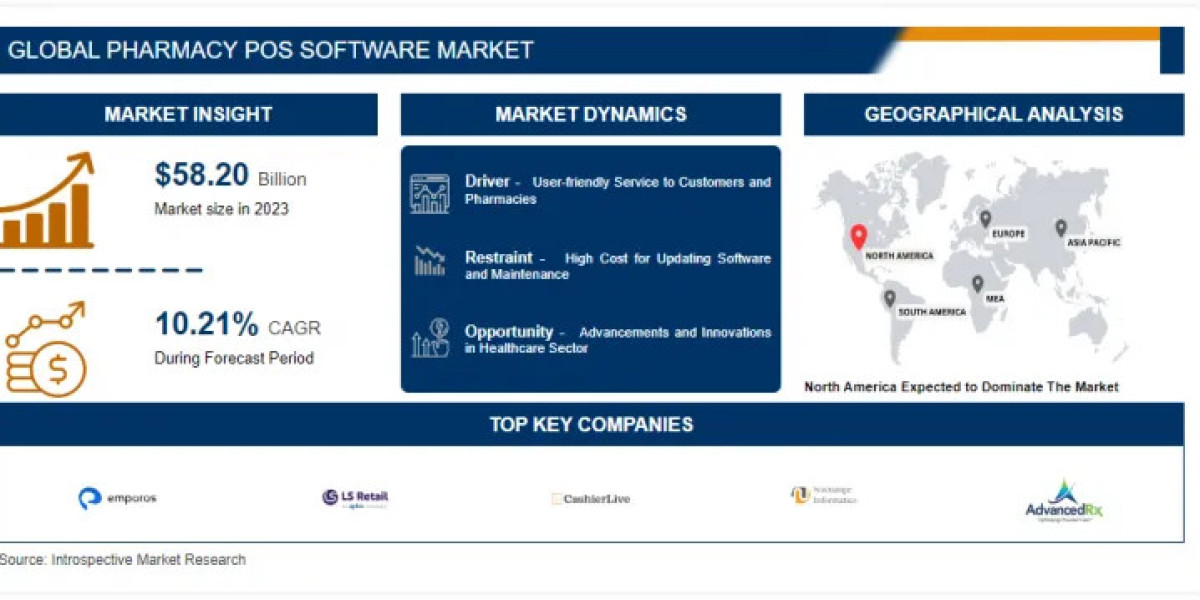Open the Driver chart icon in Market Dynamics
This screenshot has width=1200, height=600.
pos(430,190)
